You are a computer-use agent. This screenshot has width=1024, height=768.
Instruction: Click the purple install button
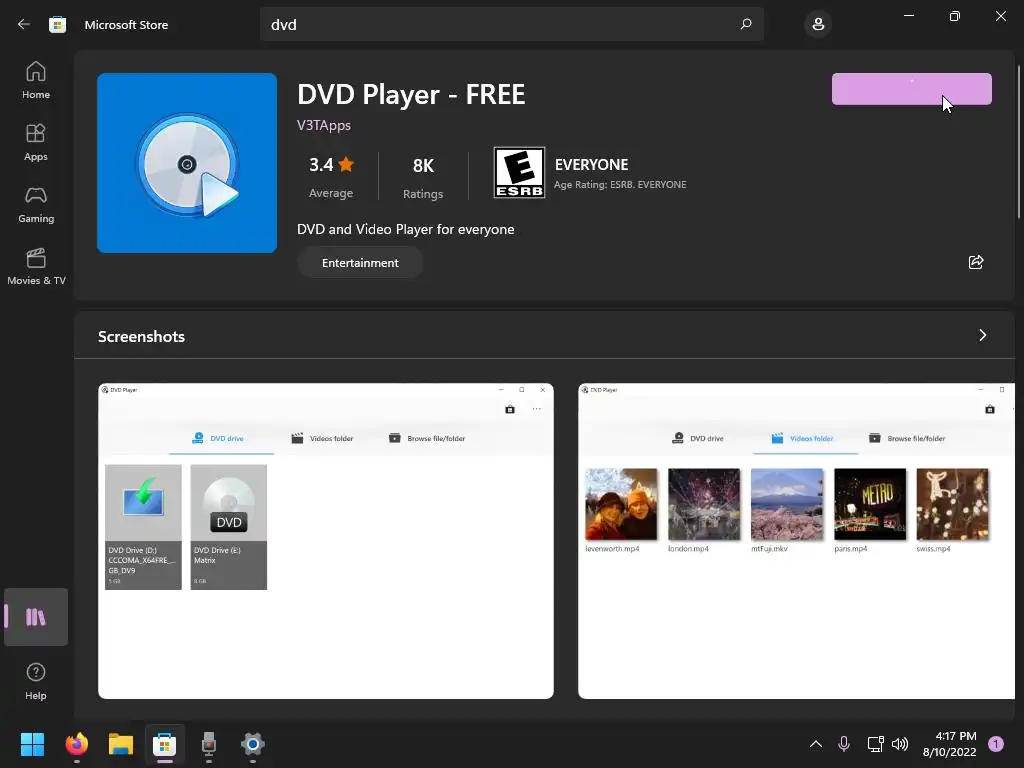[x=911, y=89]
